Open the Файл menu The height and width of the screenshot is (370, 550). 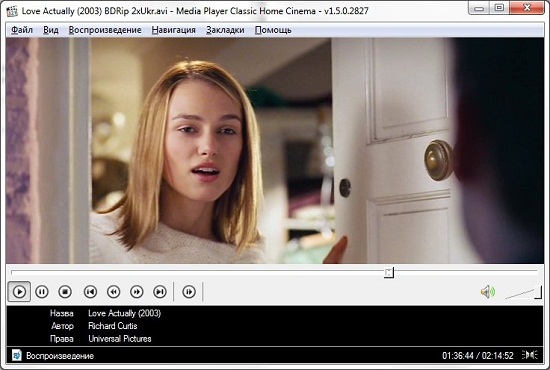(22, 30)
